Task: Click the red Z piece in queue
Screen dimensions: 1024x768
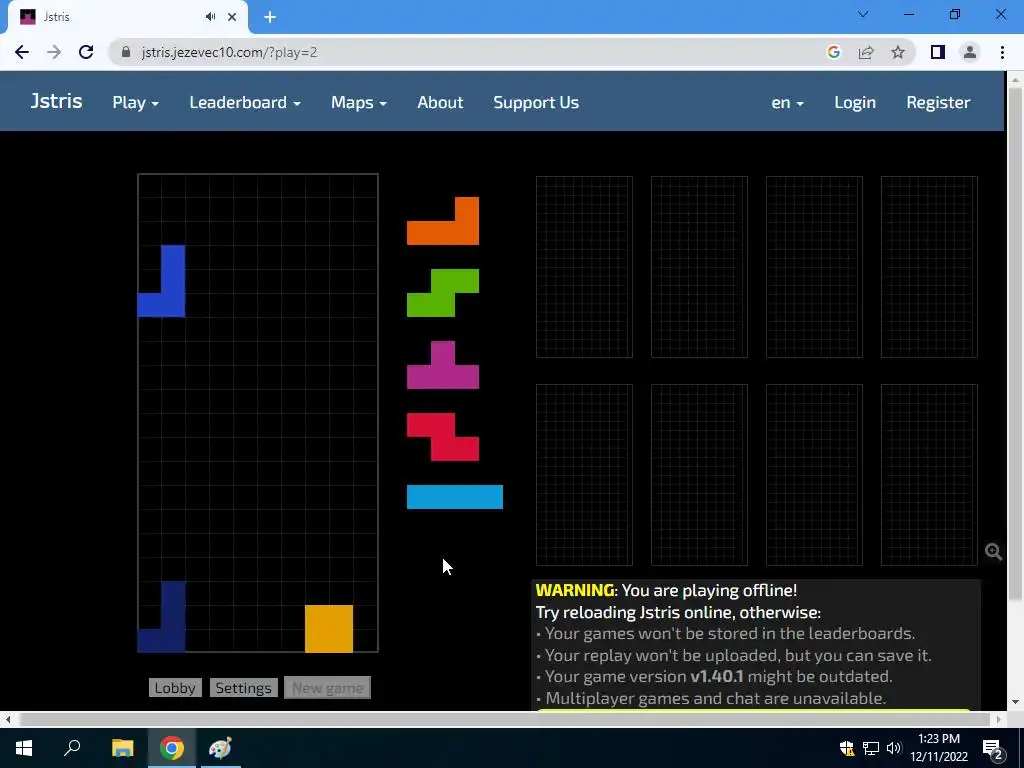Action: (443, 437)
